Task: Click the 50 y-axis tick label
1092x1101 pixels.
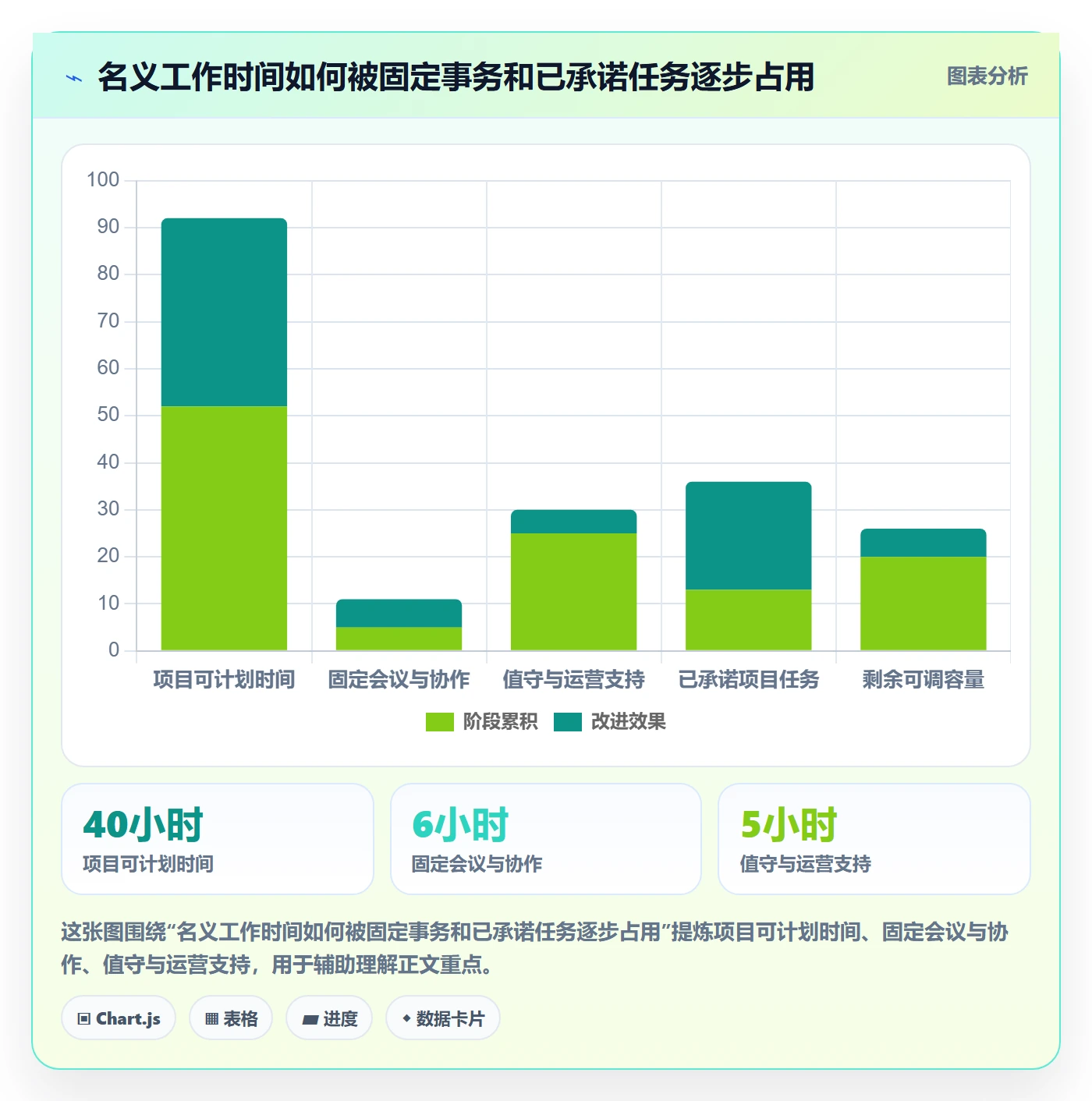Action: [x=108, y=415]
